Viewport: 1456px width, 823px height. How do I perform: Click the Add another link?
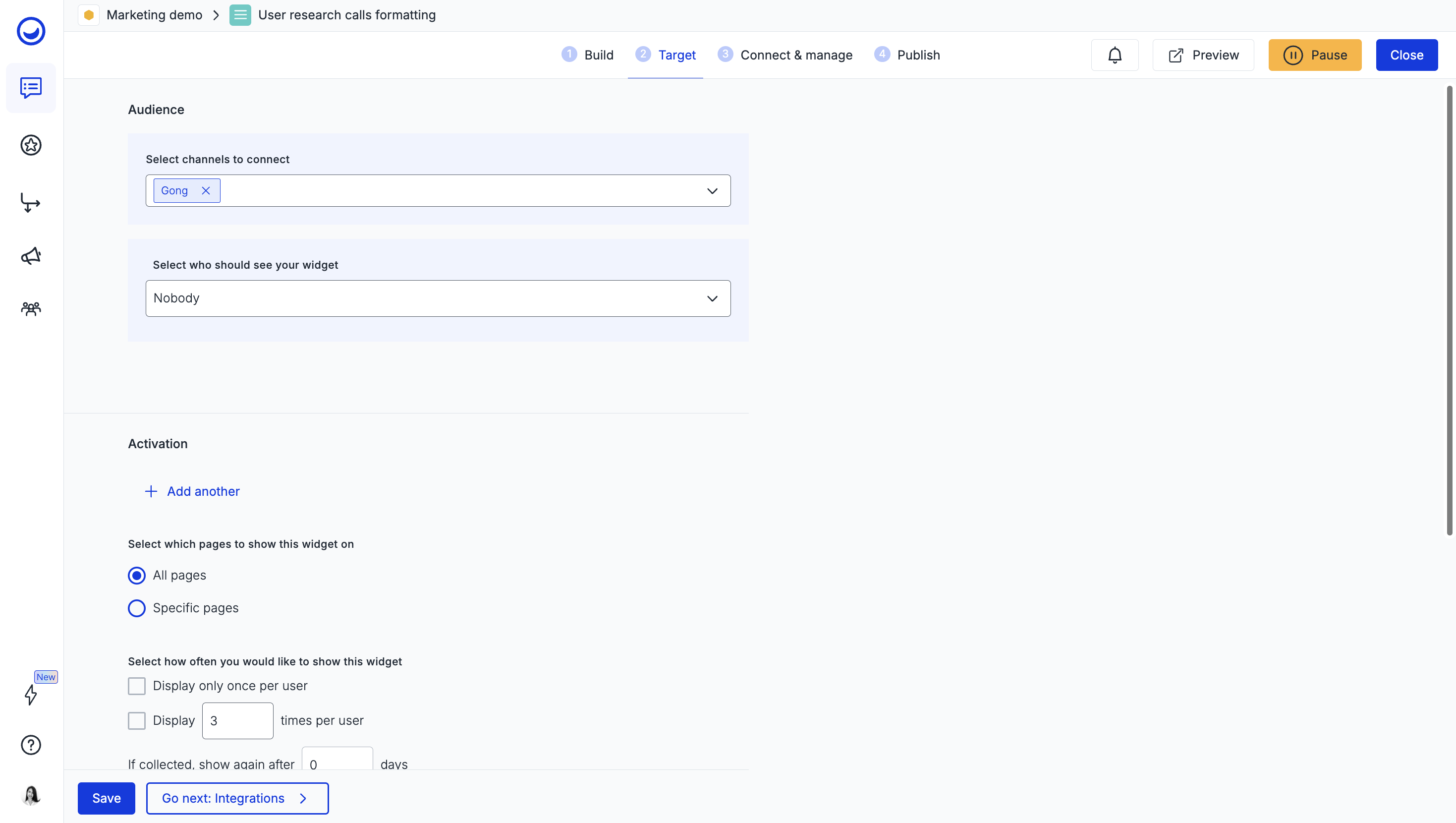pyautogui.click(x=203, y=491)
